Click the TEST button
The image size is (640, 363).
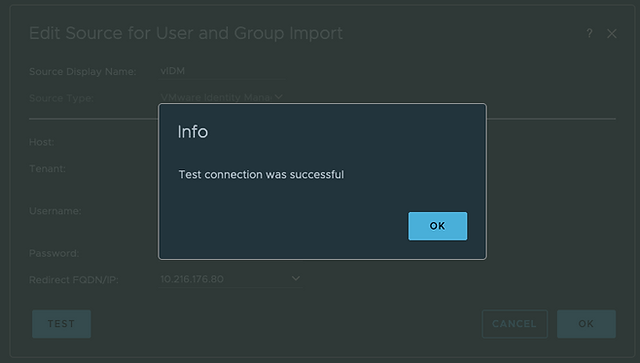pos(62,324)
